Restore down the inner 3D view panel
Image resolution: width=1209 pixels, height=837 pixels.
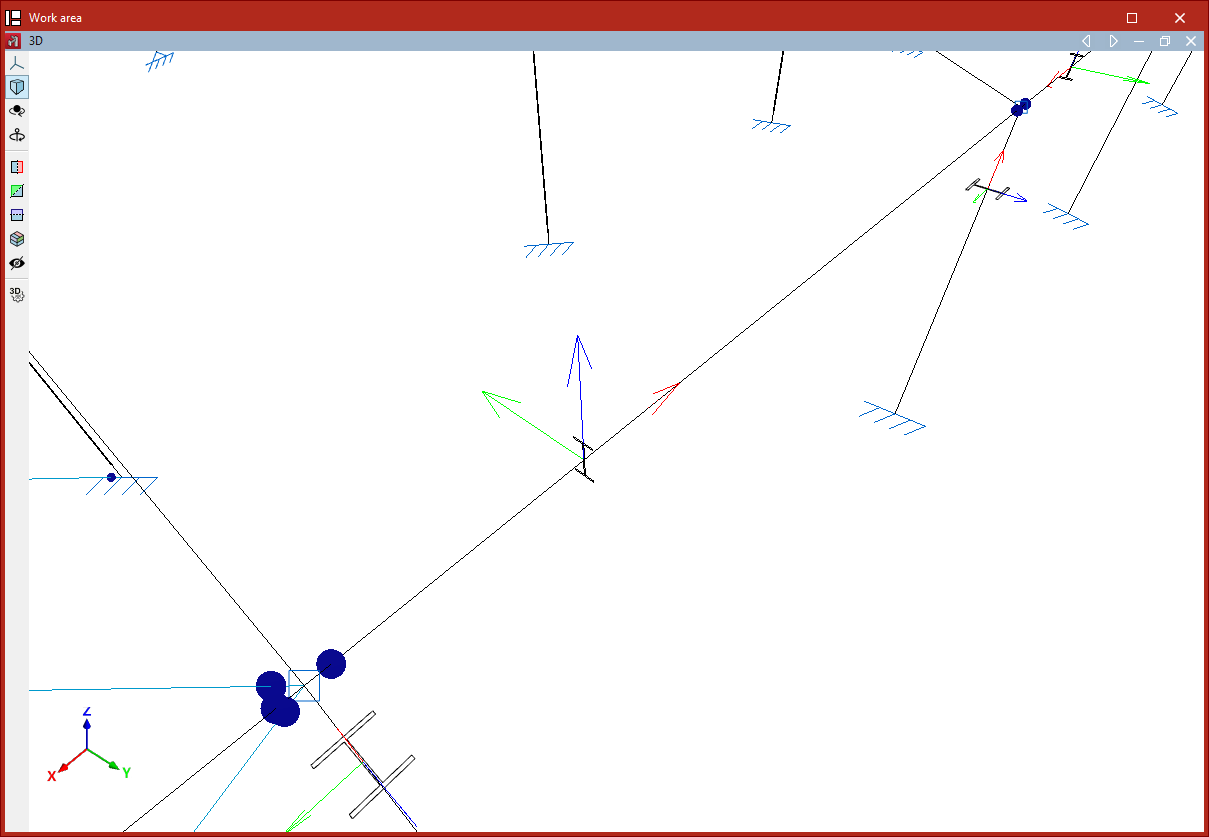click(1165, 41)
